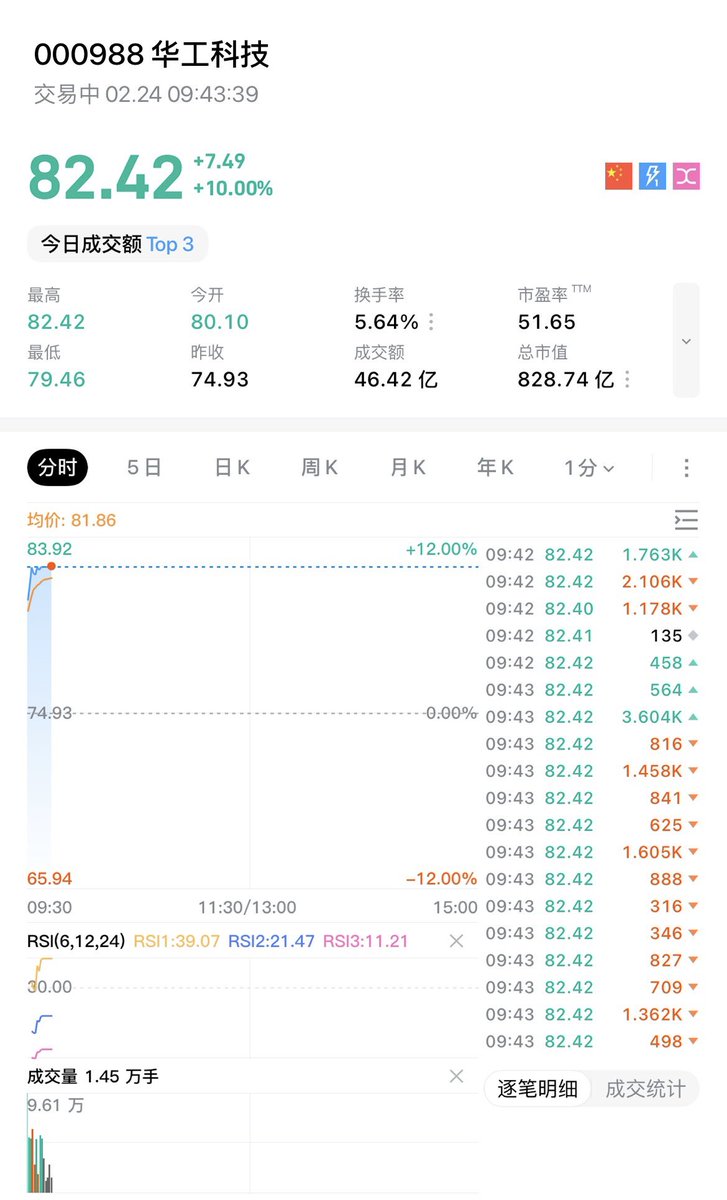Tap the 09:42 trade row with 1.763K
The height and width of the screenshot is (1200, 727).
592,555
